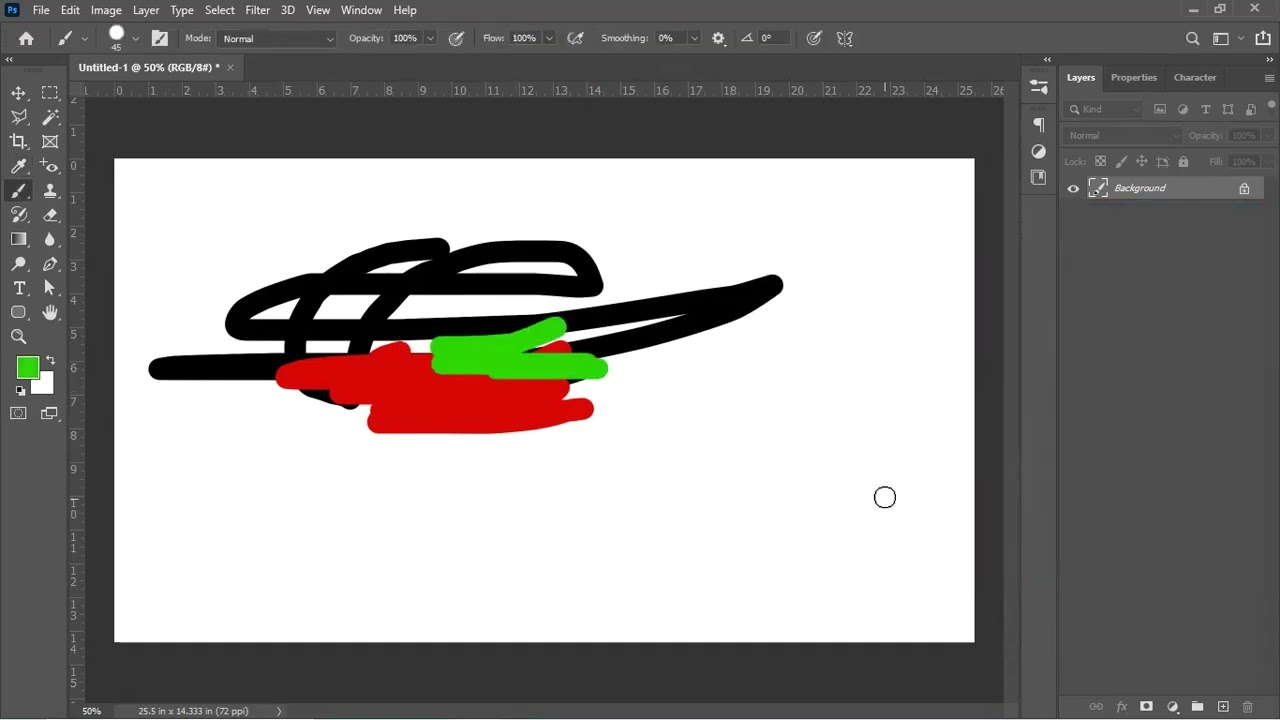The image size is (1280, 720).
Task: Select the Move tool
Action: [19, 93]
